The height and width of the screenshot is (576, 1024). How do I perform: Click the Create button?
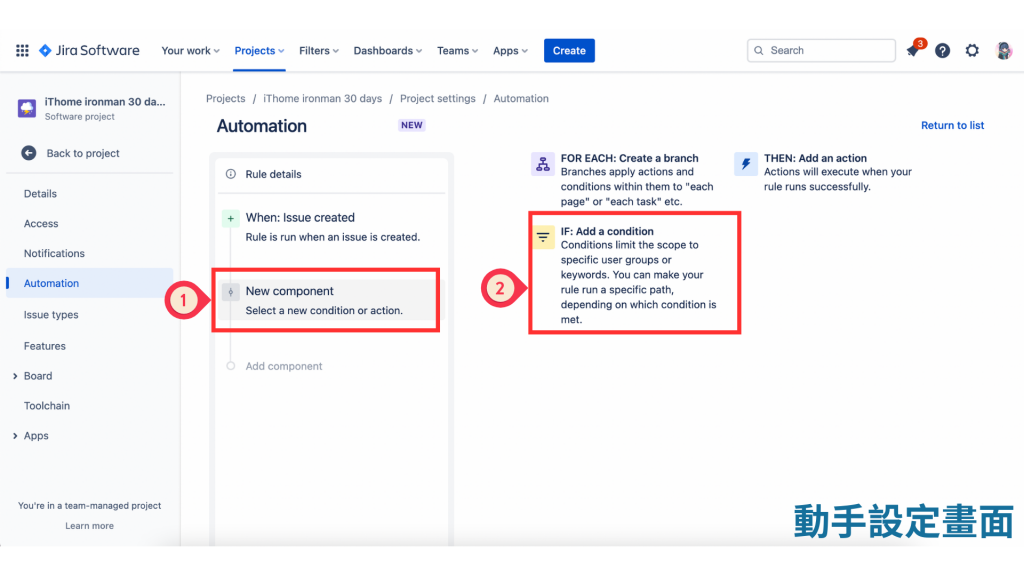coord(569,50)
